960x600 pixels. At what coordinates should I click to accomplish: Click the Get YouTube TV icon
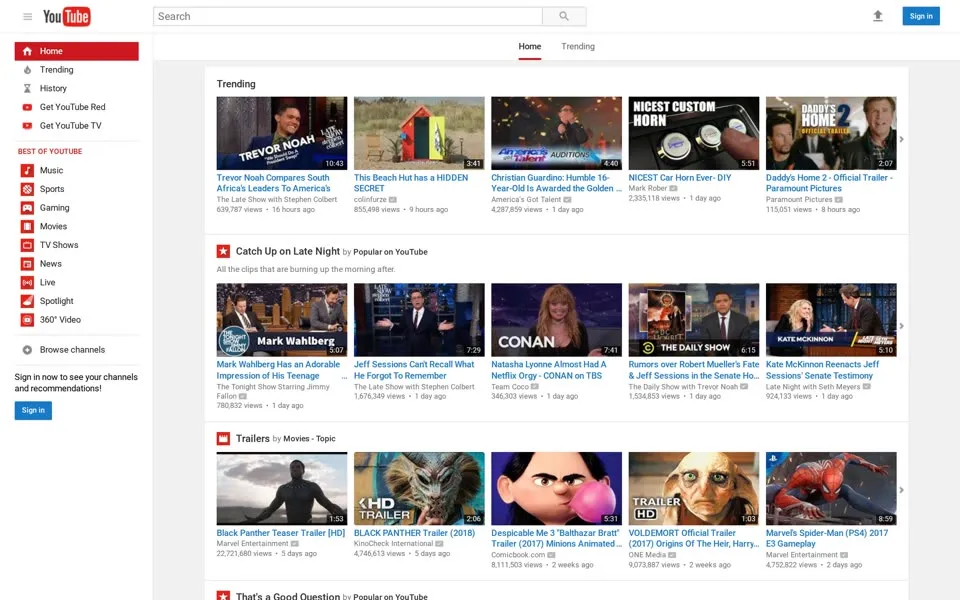tap(27, 126)
